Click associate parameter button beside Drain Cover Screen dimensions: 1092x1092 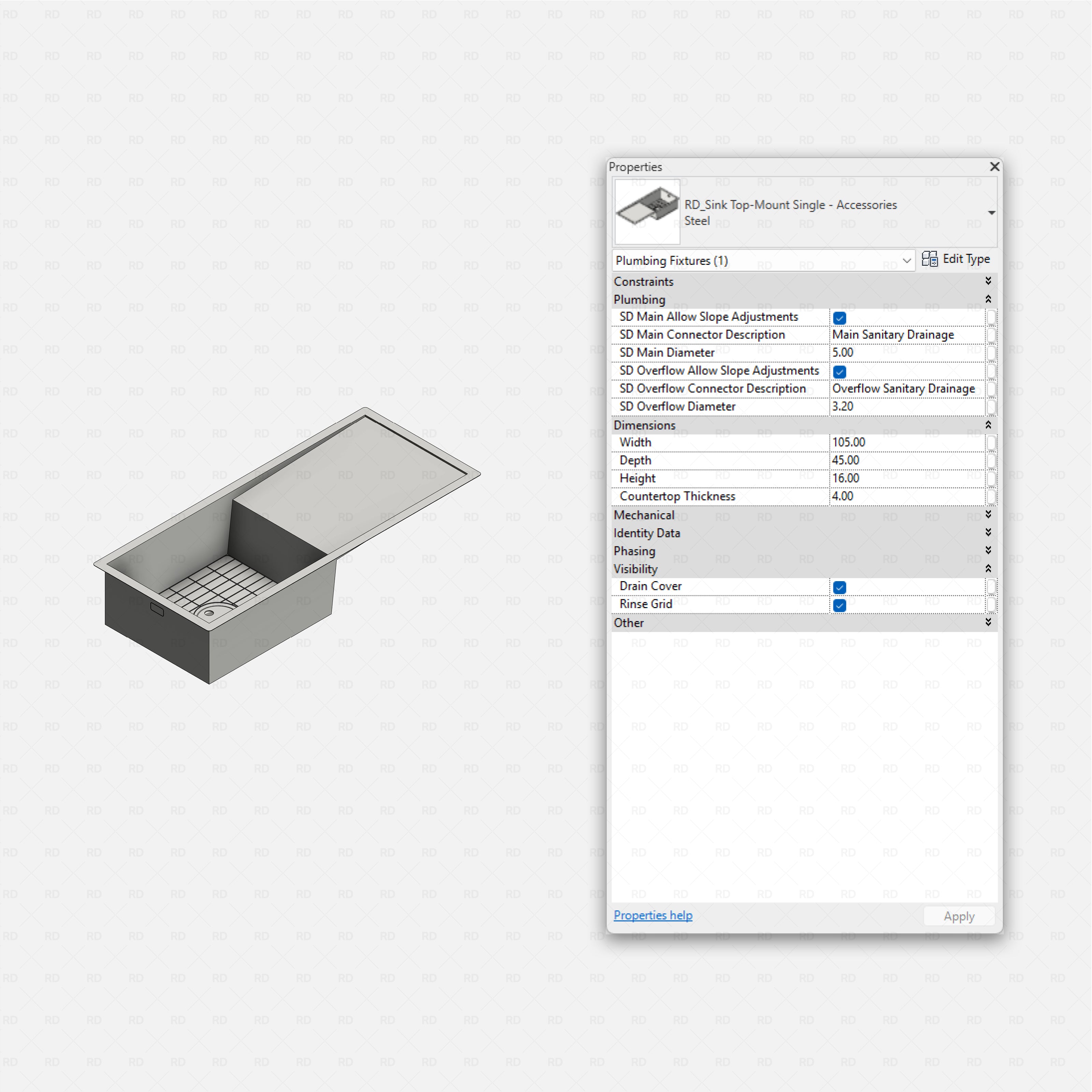(x=992, y=587)
